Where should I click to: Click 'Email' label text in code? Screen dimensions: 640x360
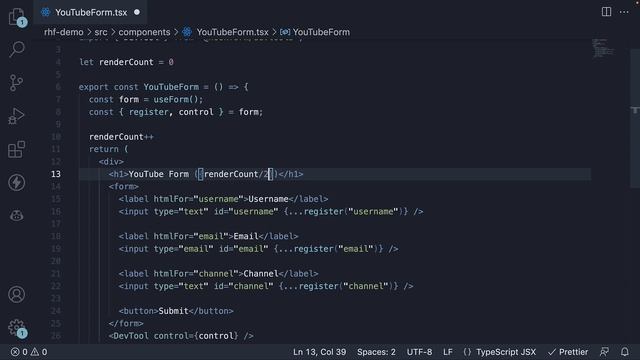[x=246, y=236]
